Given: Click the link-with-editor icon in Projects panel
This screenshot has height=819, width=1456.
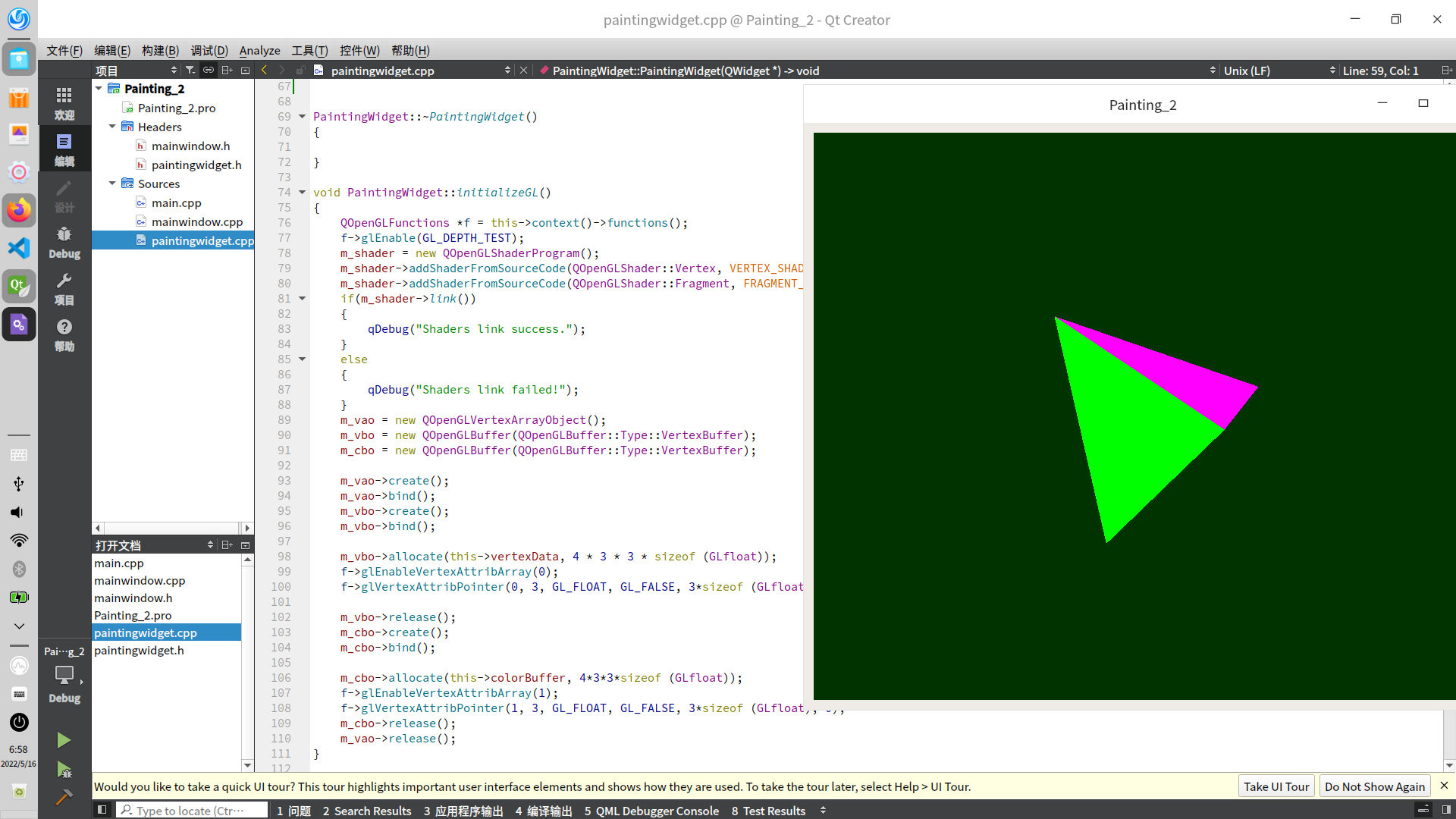Looking at the screenshot, I should click(x=208, y=71).
